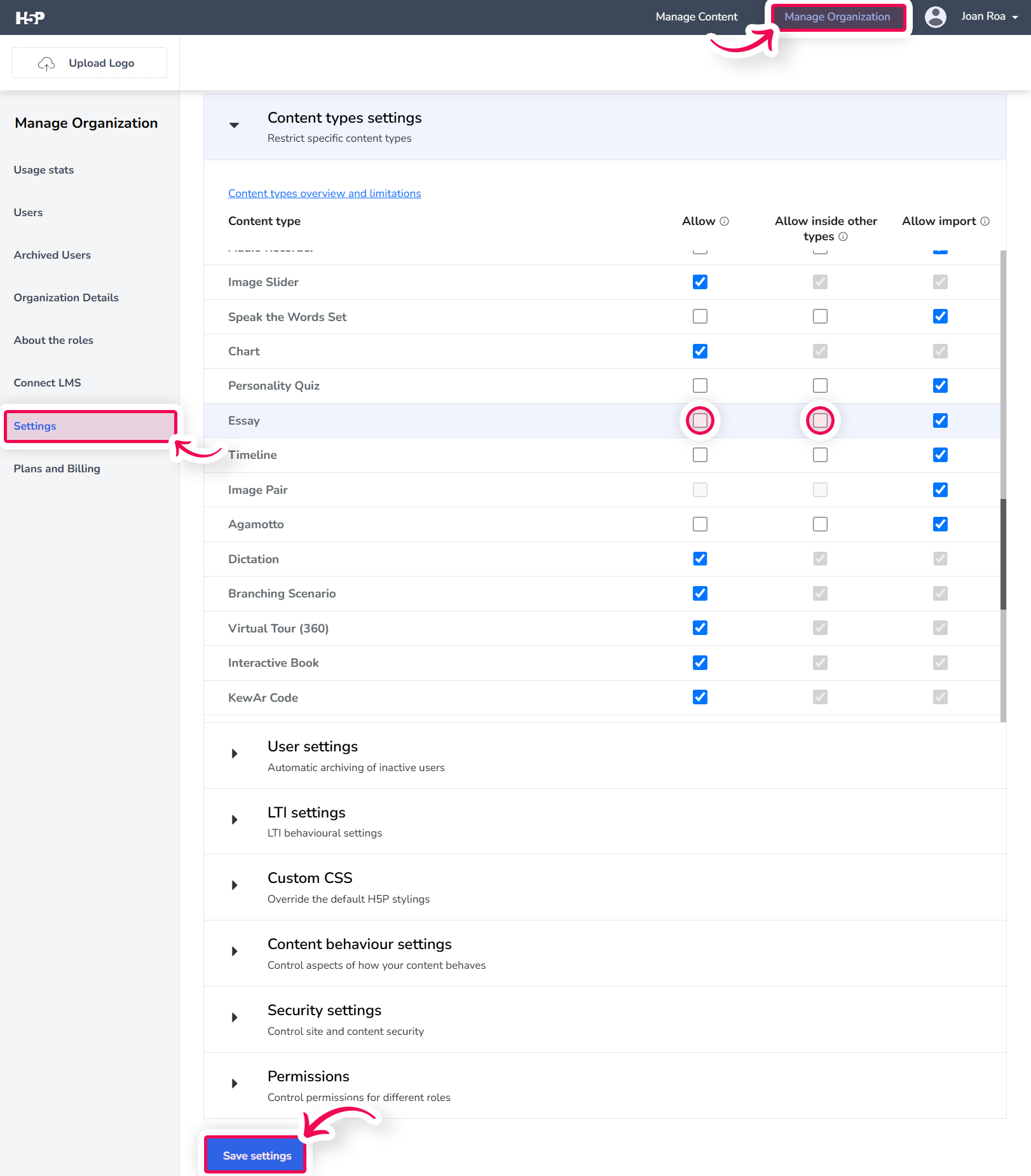Check Allow for Personality Quiz
This screenshot has height=1176, width=1031.
700,386
